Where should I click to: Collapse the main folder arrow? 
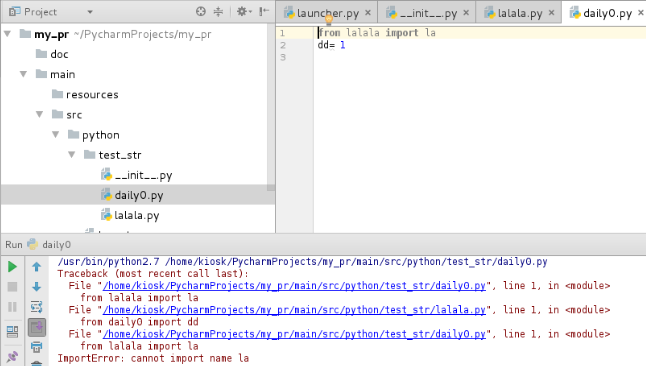click(23, 74)
